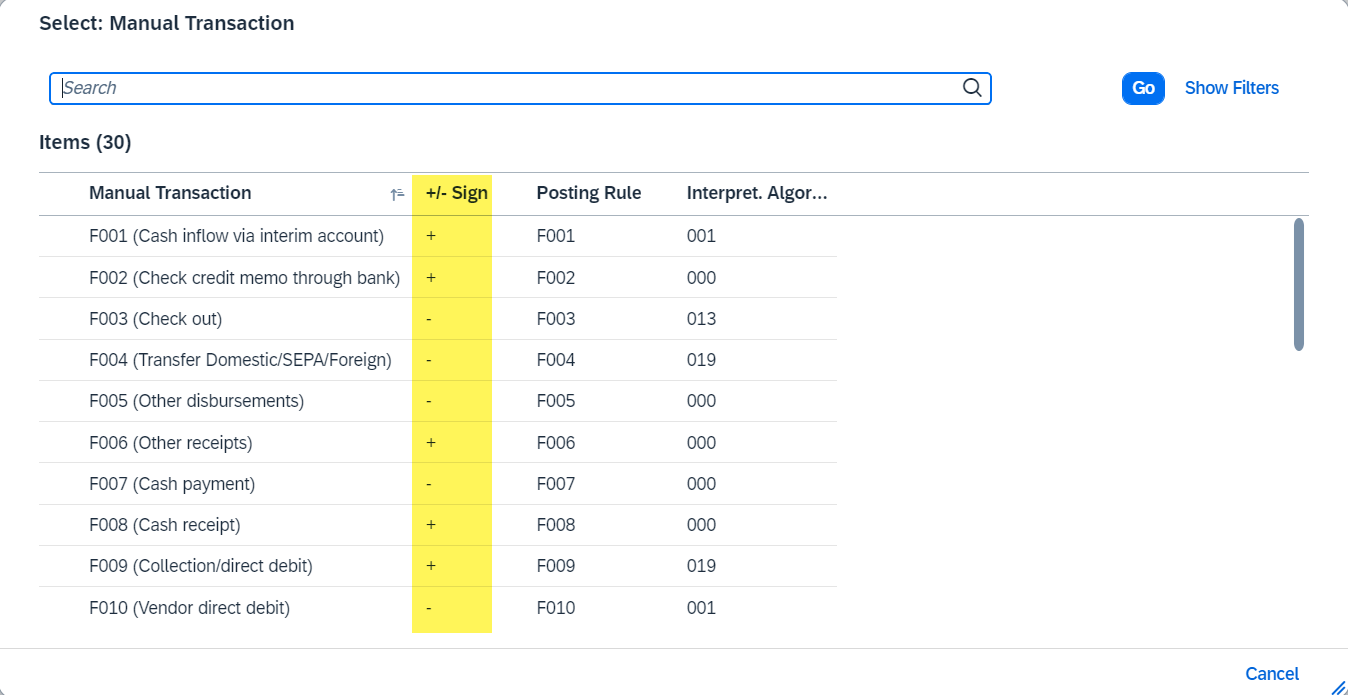Viewport: 1348px width, 695px height.
Task: Click posting rule cell F005
Action: pos(556,401)
